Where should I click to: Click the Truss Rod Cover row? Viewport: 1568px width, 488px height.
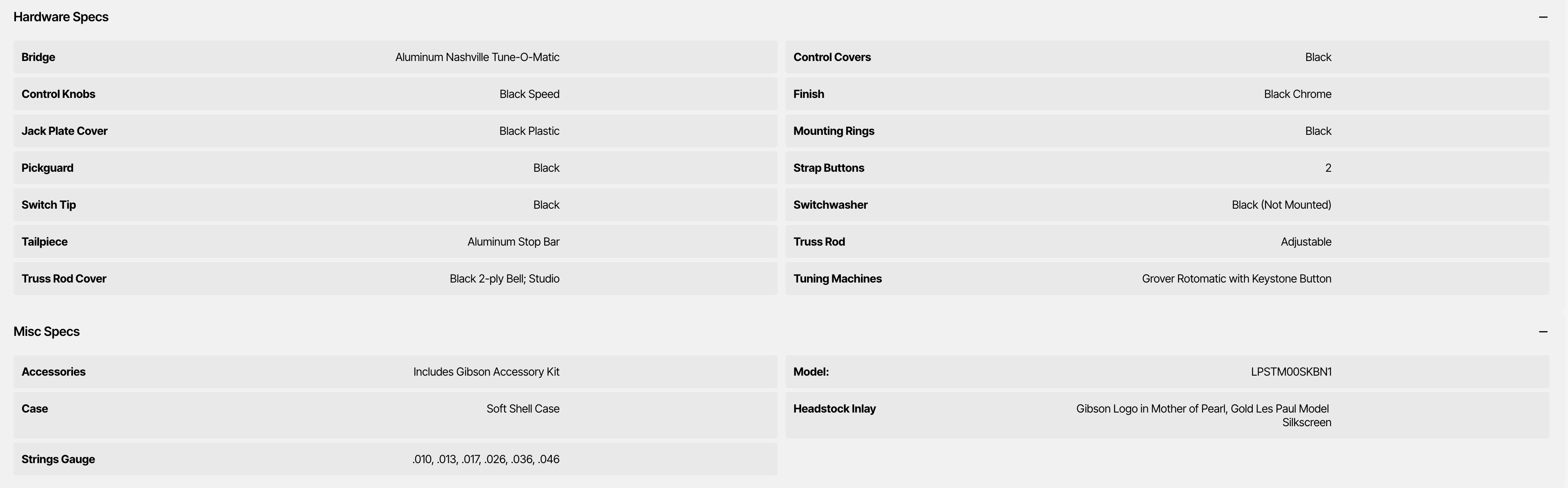click(395, 279)
